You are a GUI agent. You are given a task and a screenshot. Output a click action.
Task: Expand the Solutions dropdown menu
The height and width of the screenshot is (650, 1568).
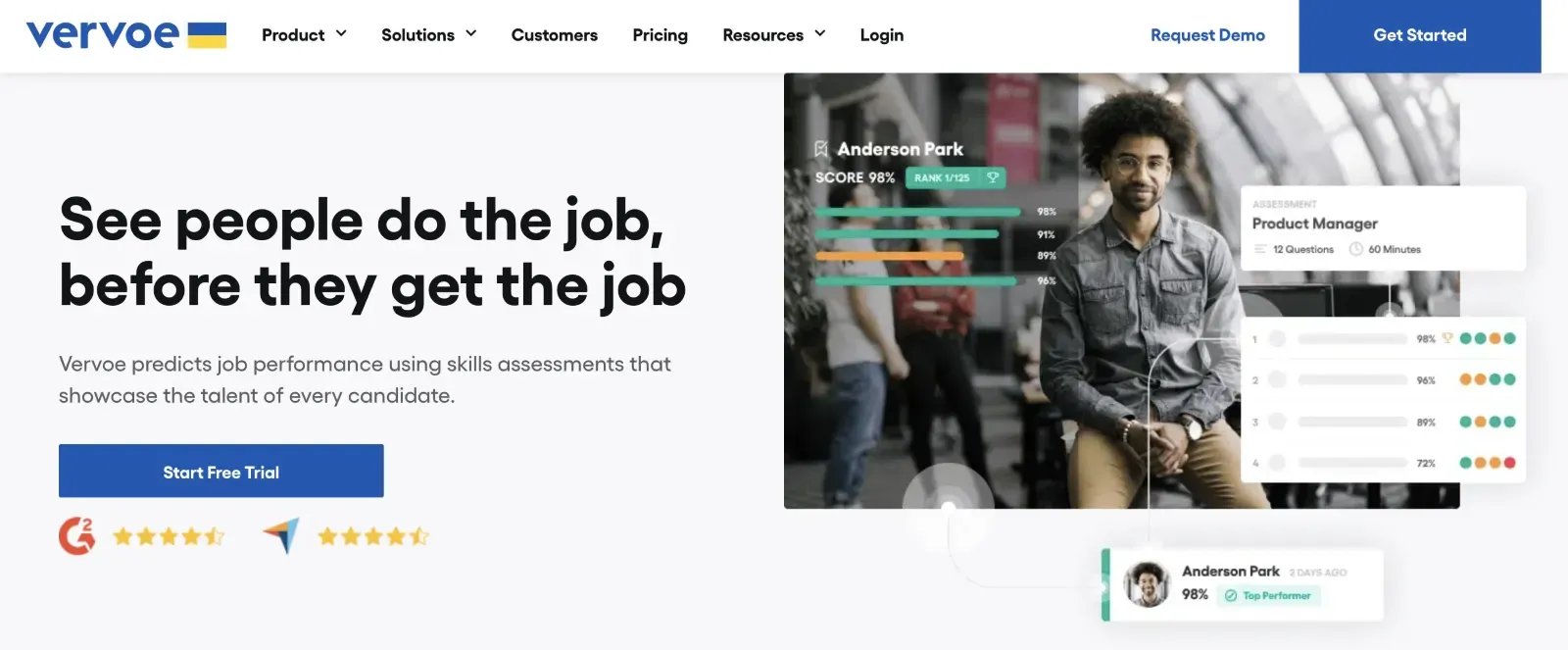pos(428,35)
